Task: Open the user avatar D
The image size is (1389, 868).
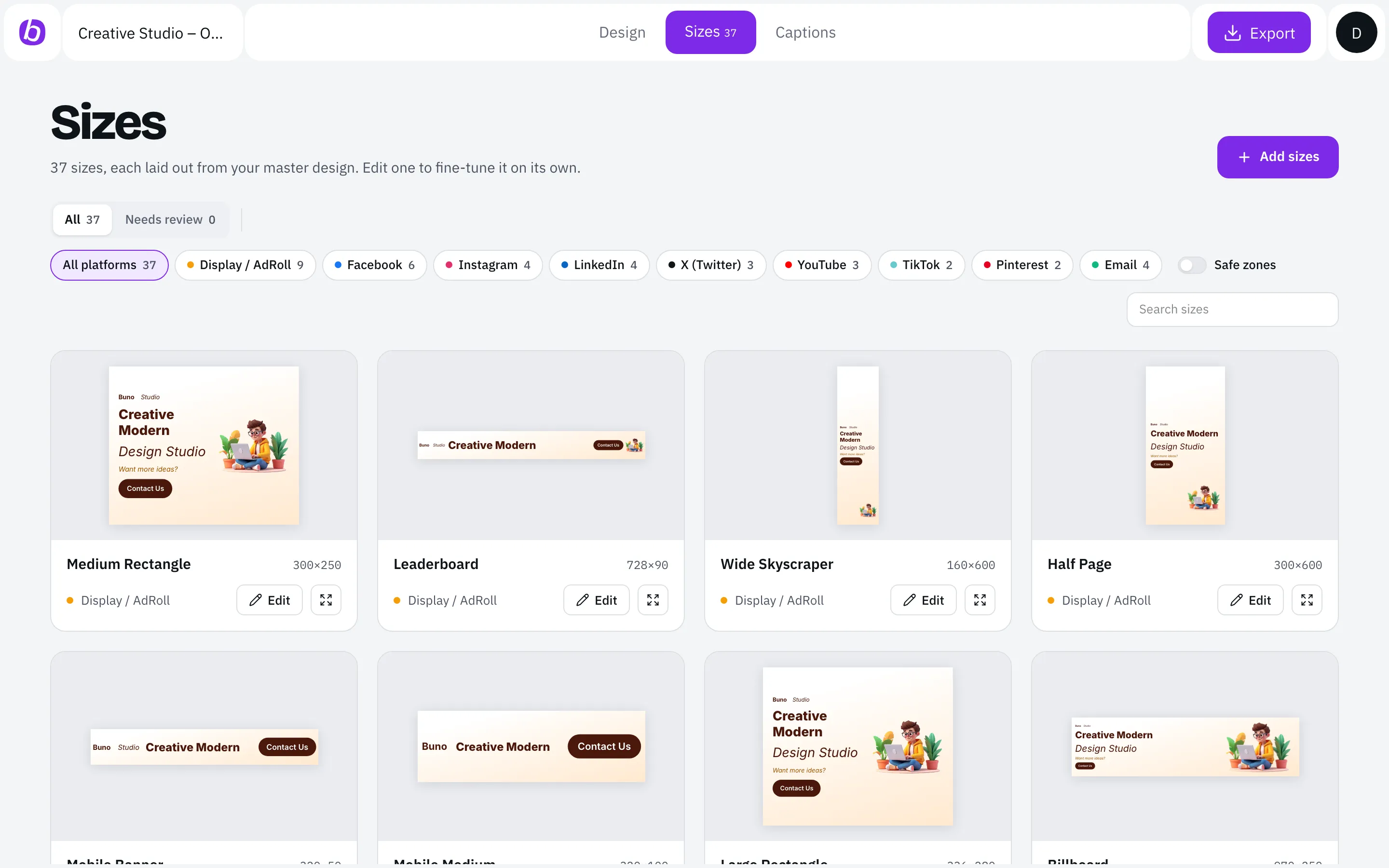Action: tap(1356, 33)
